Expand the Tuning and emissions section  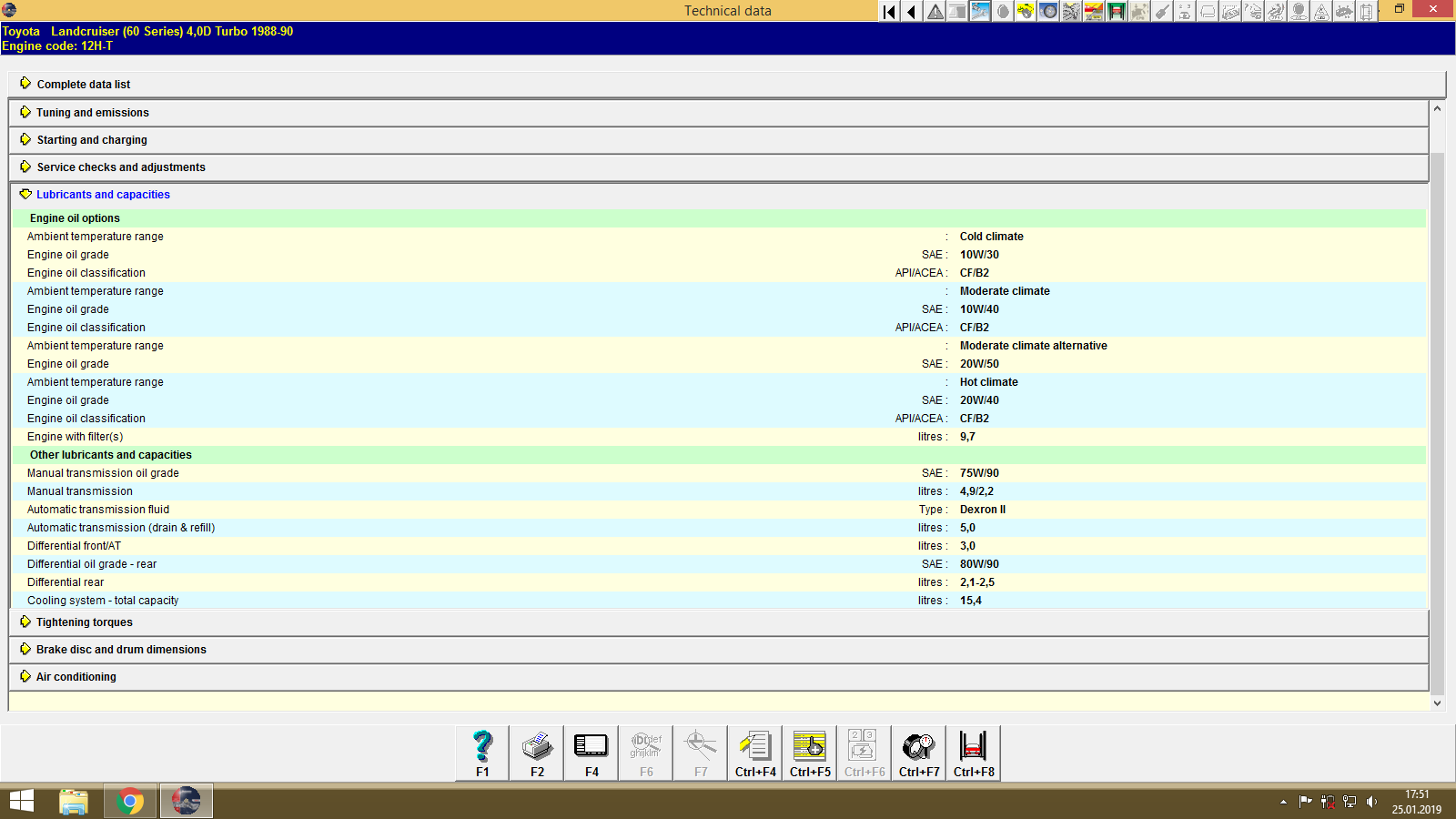pos(92,112)
